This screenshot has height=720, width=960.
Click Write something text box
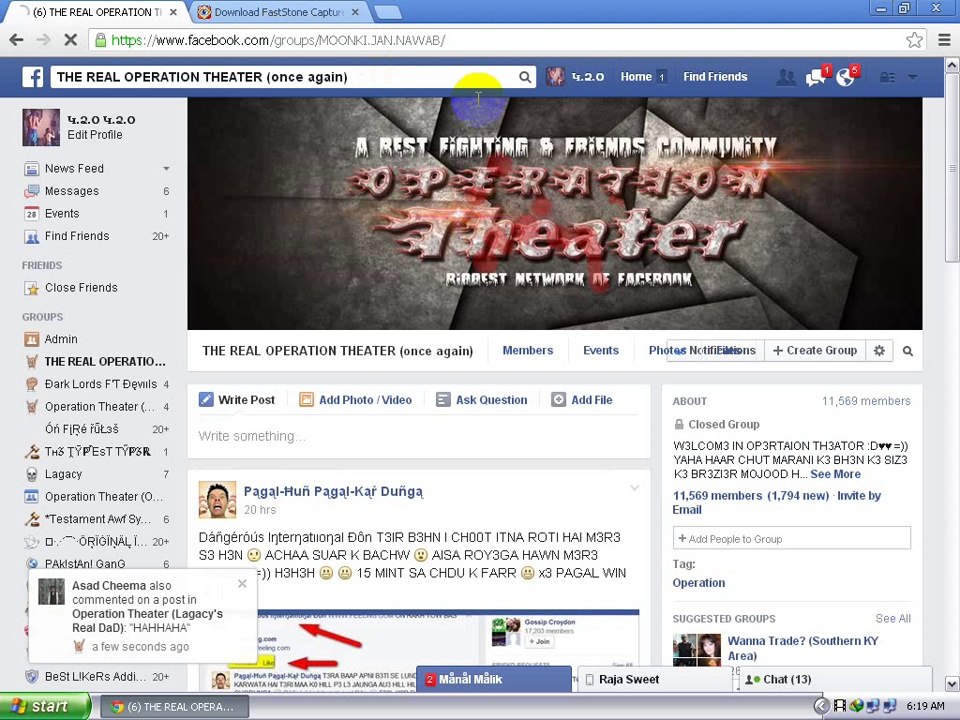pyautogui.click(x=418, y=436)
